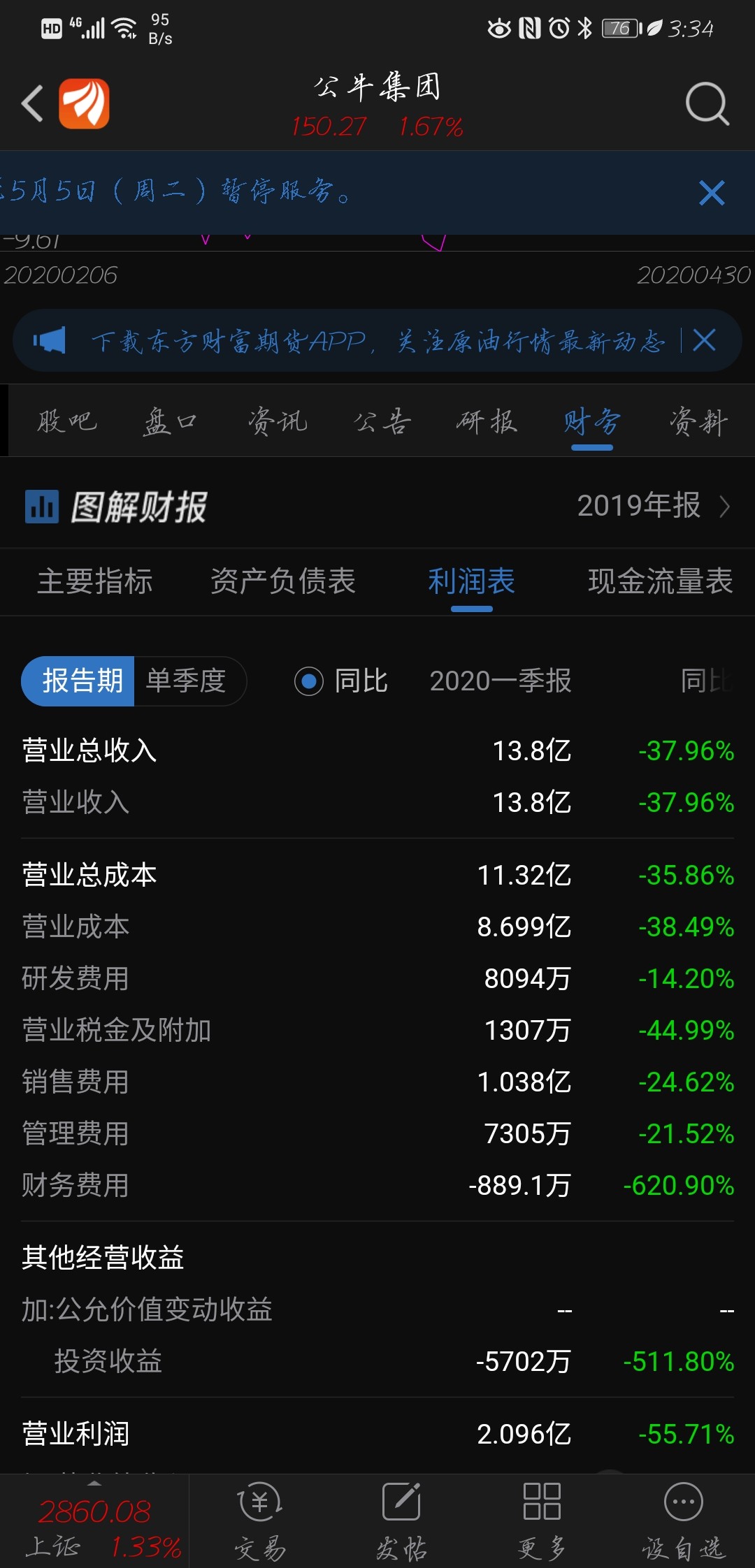Tap the 加:公允价值变动收益 row label
Viewport: 755px width, 1568px height.
(x=147, y=1309)
